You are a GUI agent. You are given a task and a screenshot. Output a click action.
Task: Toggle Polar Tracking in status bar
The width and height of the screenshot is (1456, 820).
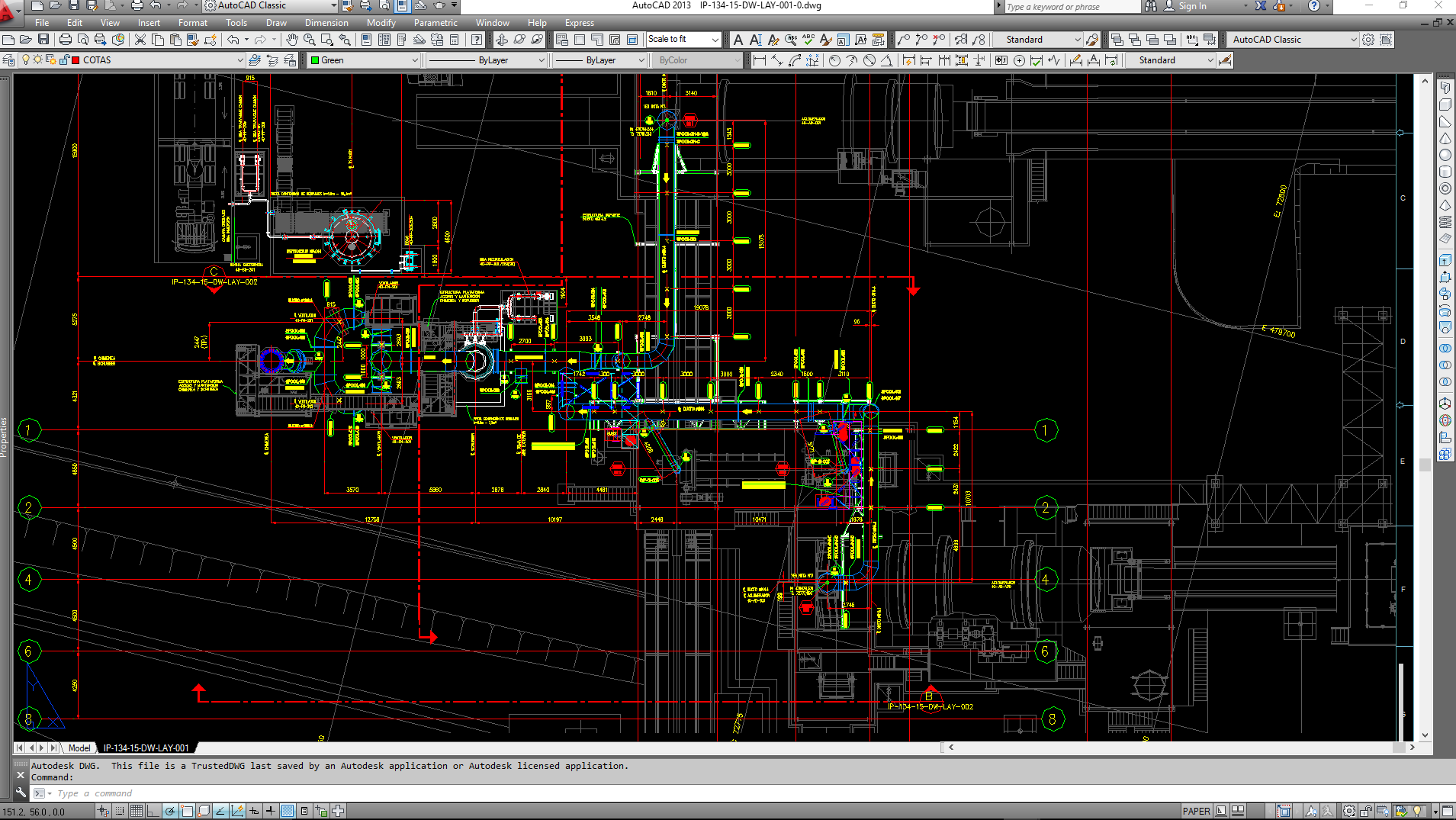(x=170, y=811)
